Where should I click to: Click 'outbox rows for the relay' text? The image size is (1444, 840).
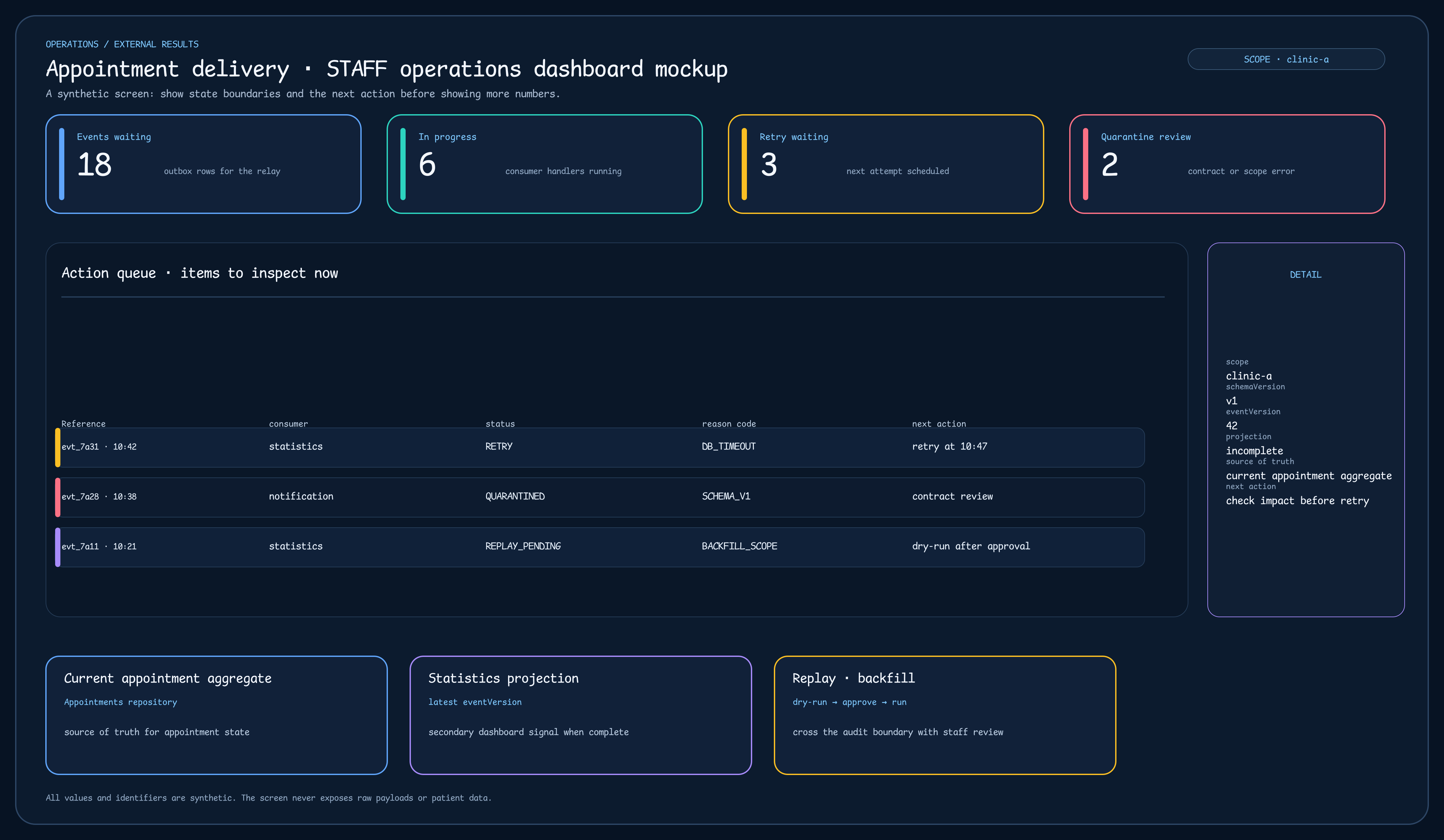point(222,171)
